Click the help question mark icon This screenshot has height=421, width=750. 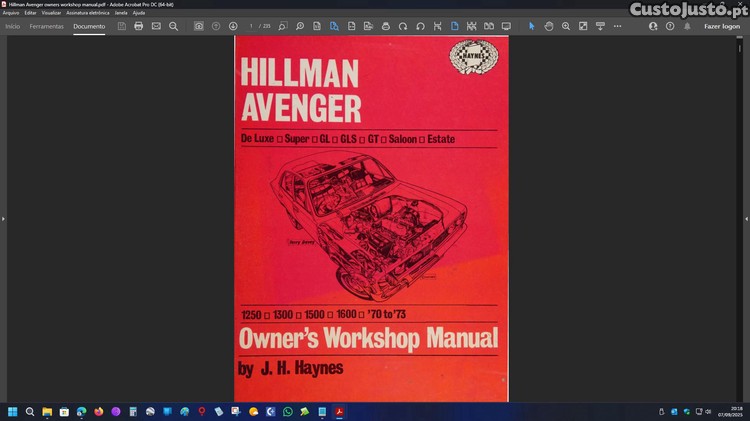670,26
